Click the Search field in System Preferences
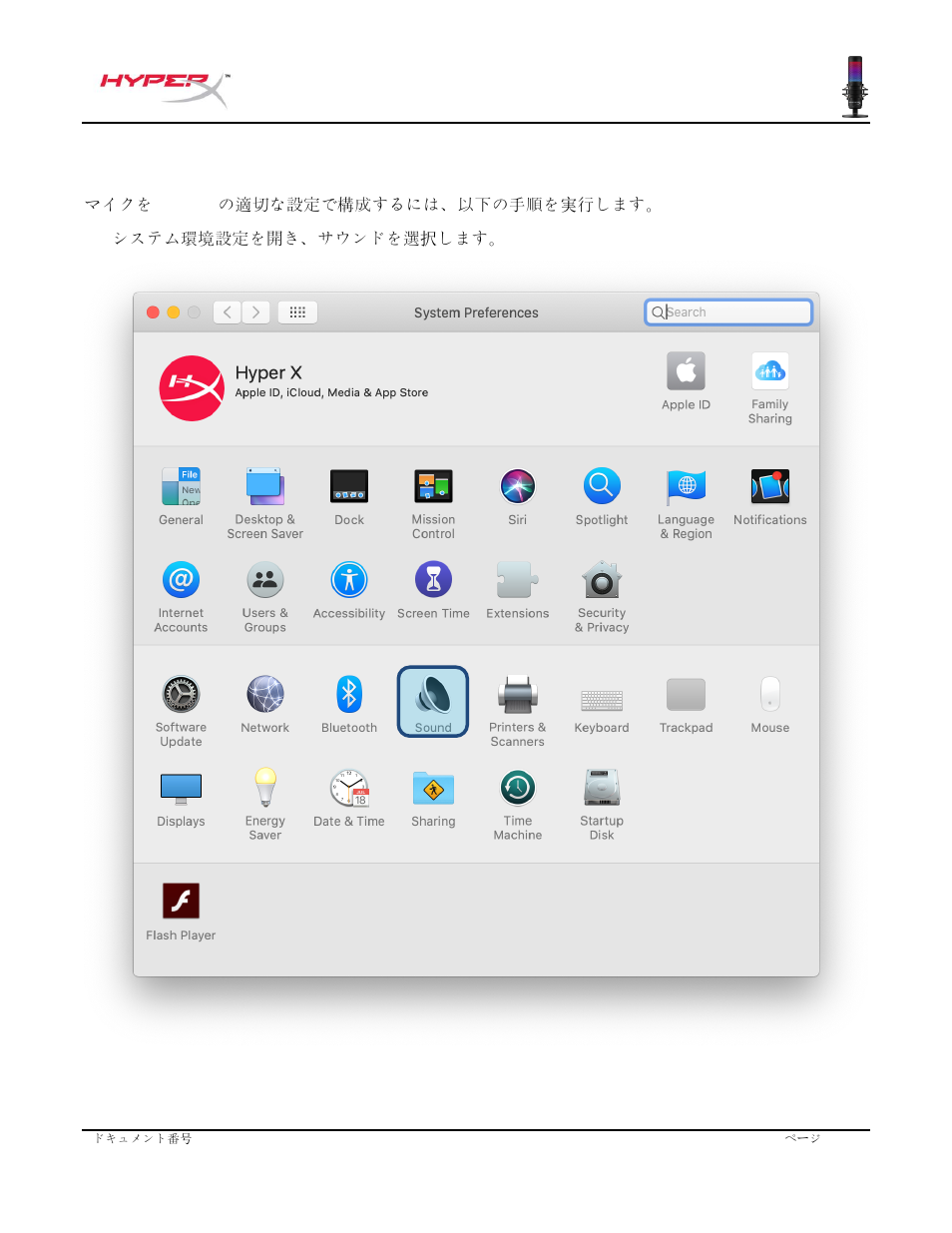The image size is (952, 1233). click(728, 312)
